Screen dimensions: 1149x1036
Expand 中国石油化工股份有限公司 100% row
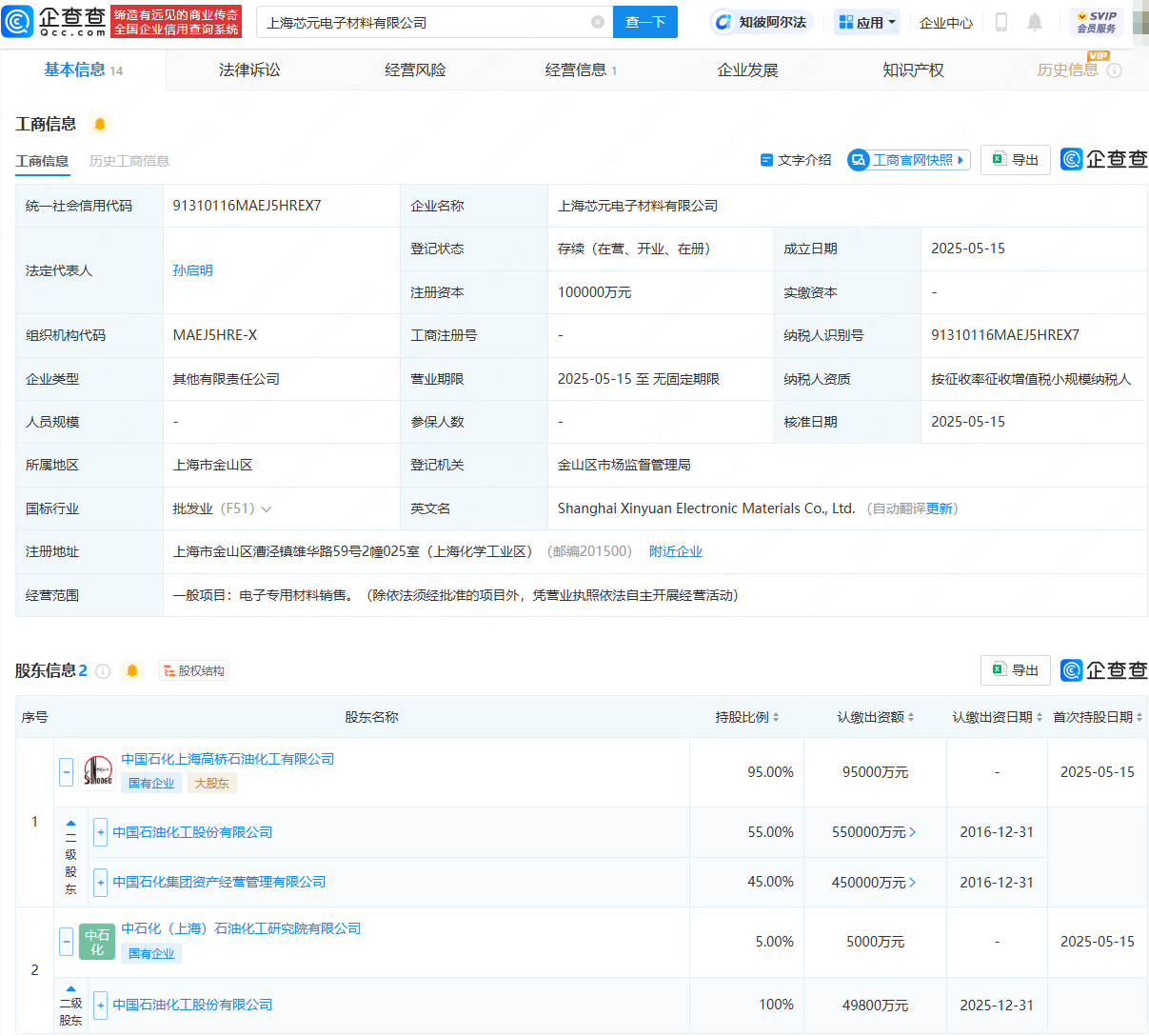click(100, 1005)
